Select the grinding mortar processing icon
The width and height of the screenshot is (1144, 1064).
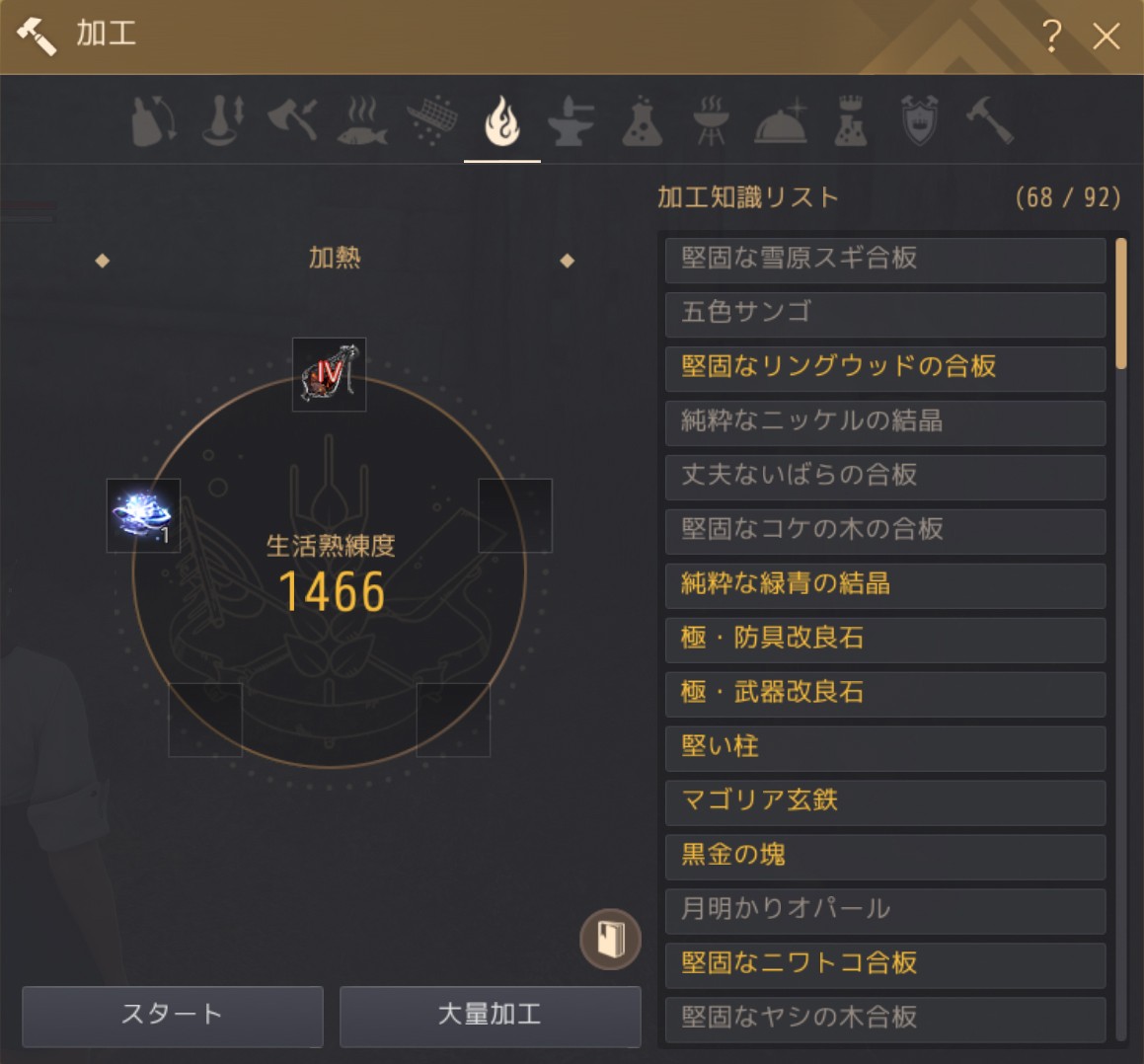223,120
